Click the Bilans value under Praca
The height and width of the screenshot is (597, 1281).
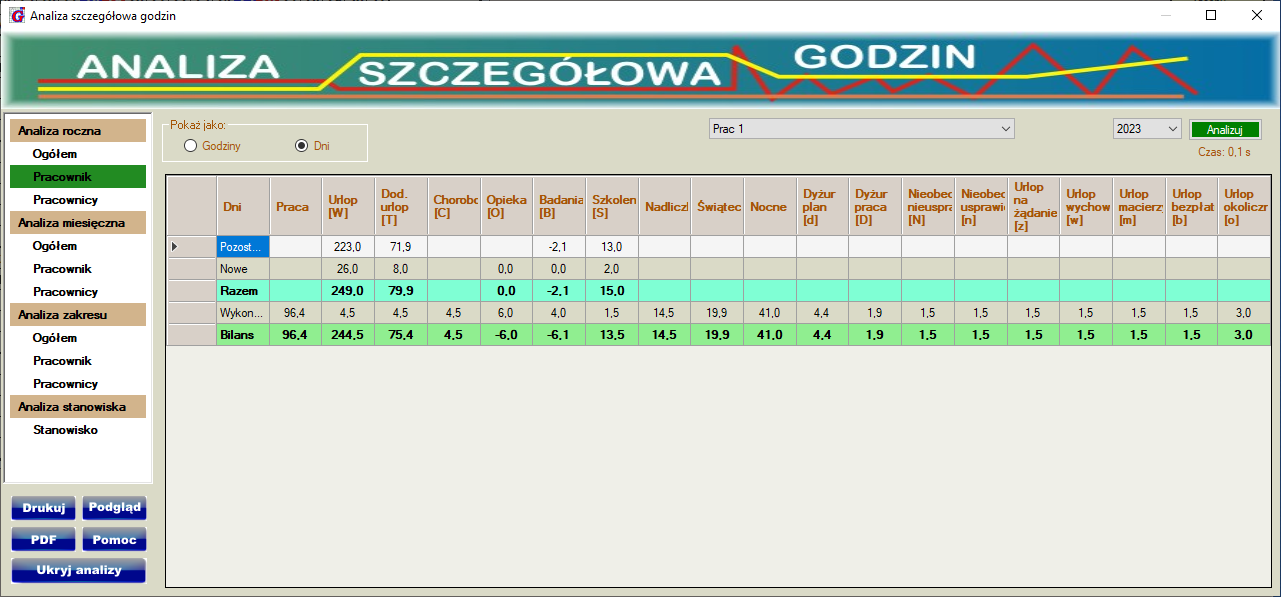tap(295, 334)
